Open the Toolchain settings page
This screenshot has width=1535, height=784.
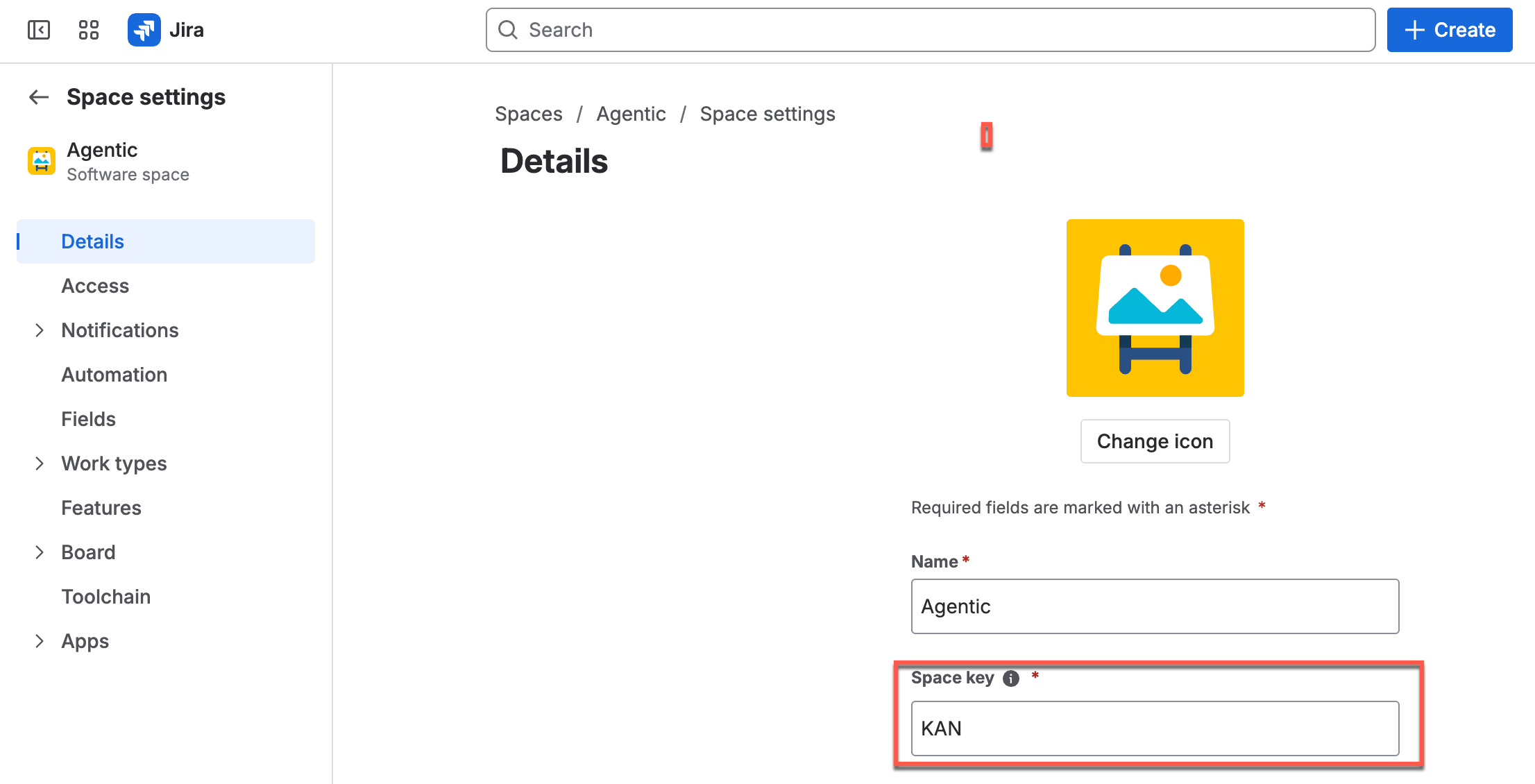click(x=166, y=597)
